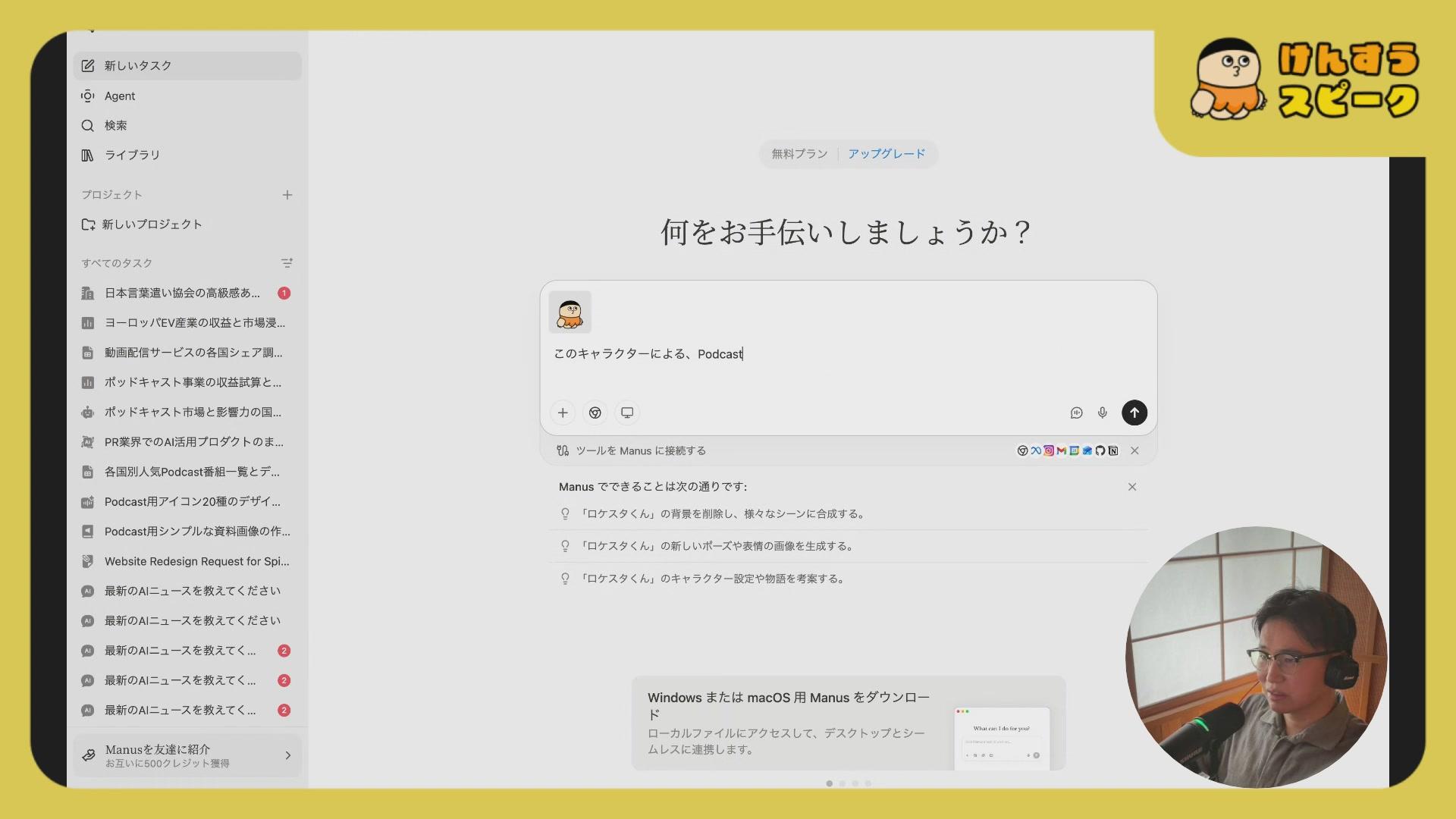Switch to the アップグレード tab
The width and height of the screenshot is (1456, 819).
point(886,153)
